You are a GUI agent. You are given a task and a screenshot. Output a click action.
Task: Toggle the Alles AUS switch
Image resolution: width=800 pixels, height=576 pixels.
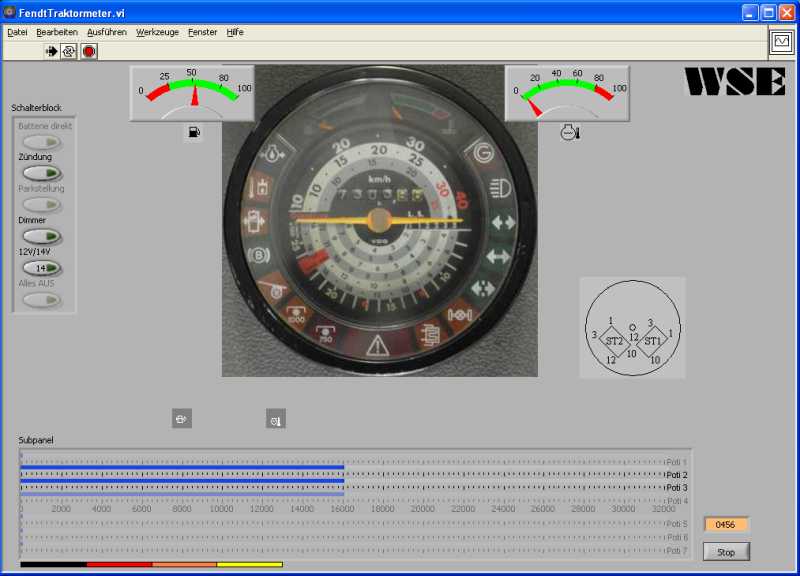[42, 299]
